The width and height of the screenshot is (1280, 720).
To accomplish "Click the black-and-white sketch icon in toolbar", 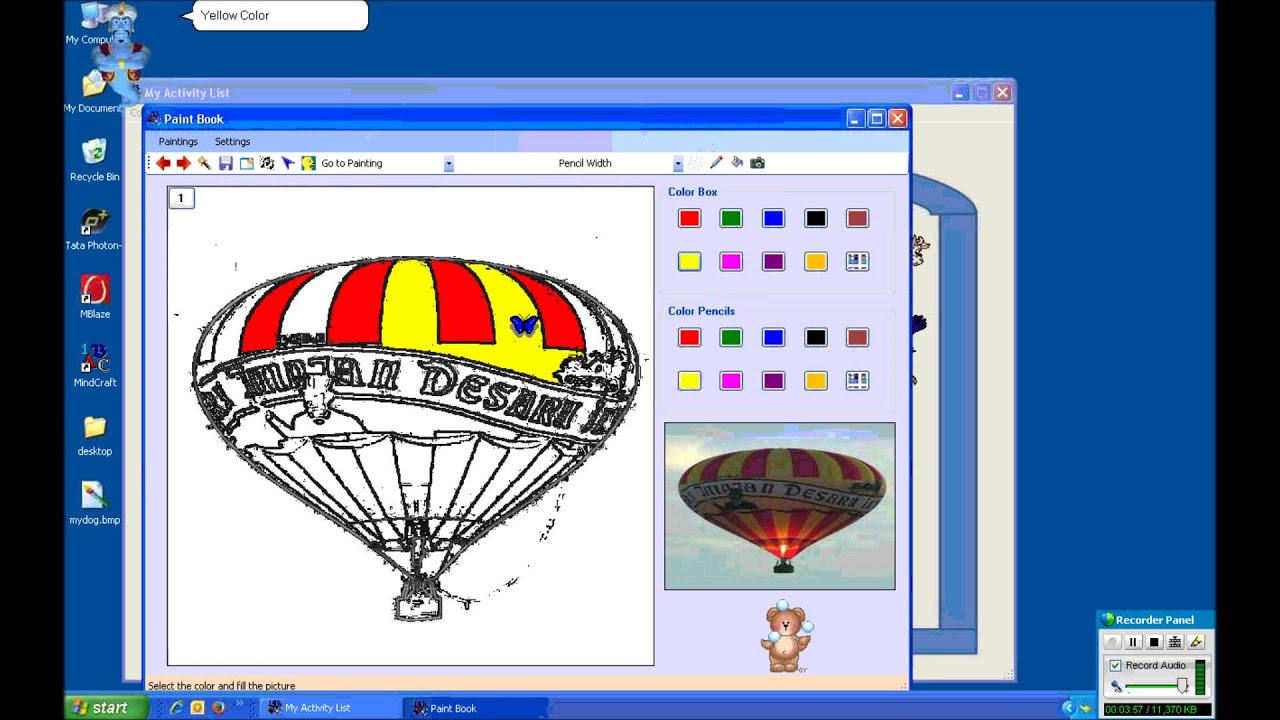I will (x=267, y=163).
